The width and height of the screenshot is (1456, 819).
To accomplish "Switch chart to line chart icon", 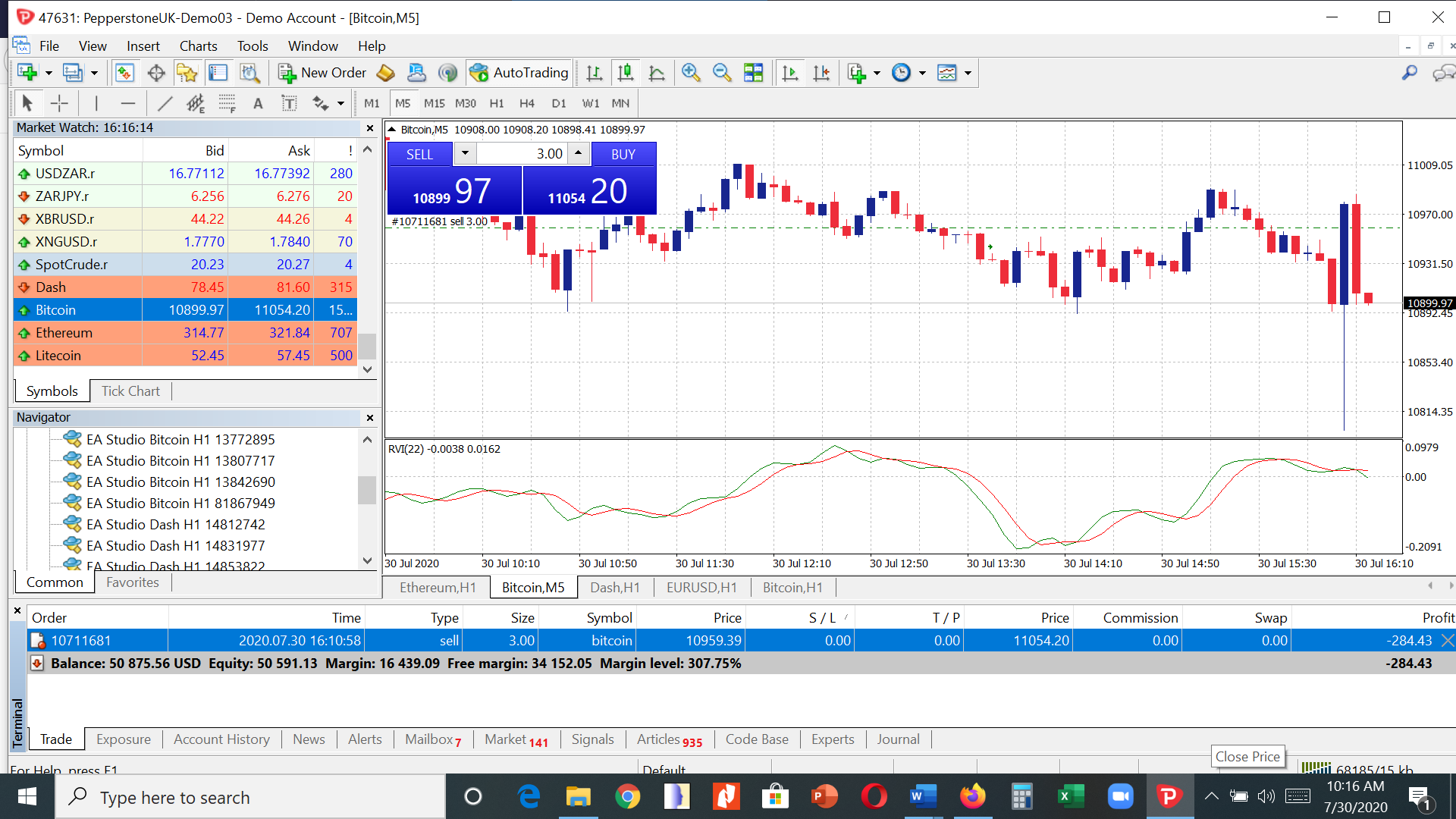I will (x=657, y=73).
